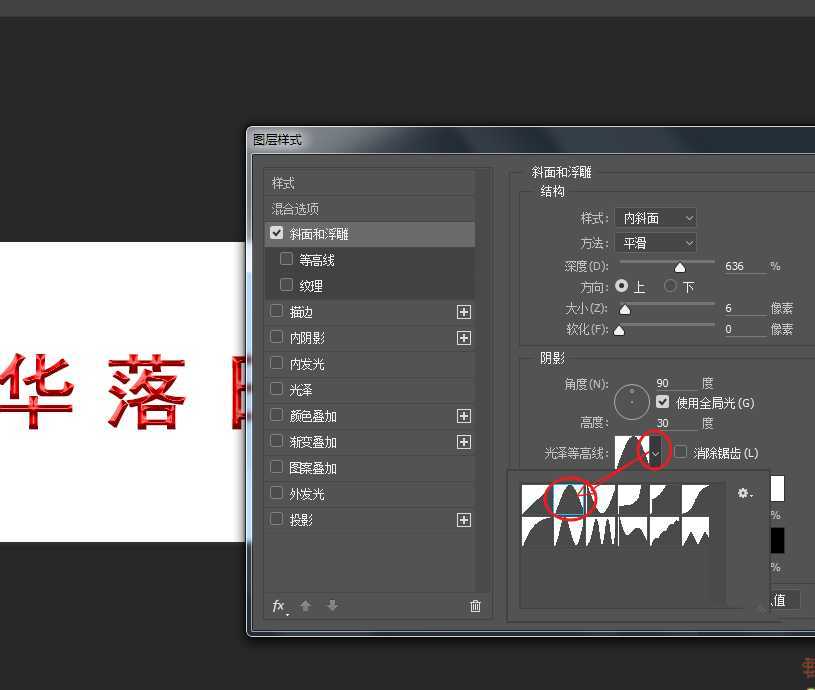Viewport: 815px width, 690px height.
Task: Add another 颜色叠加 effect with plus icon
Action: tap(463, 416)
